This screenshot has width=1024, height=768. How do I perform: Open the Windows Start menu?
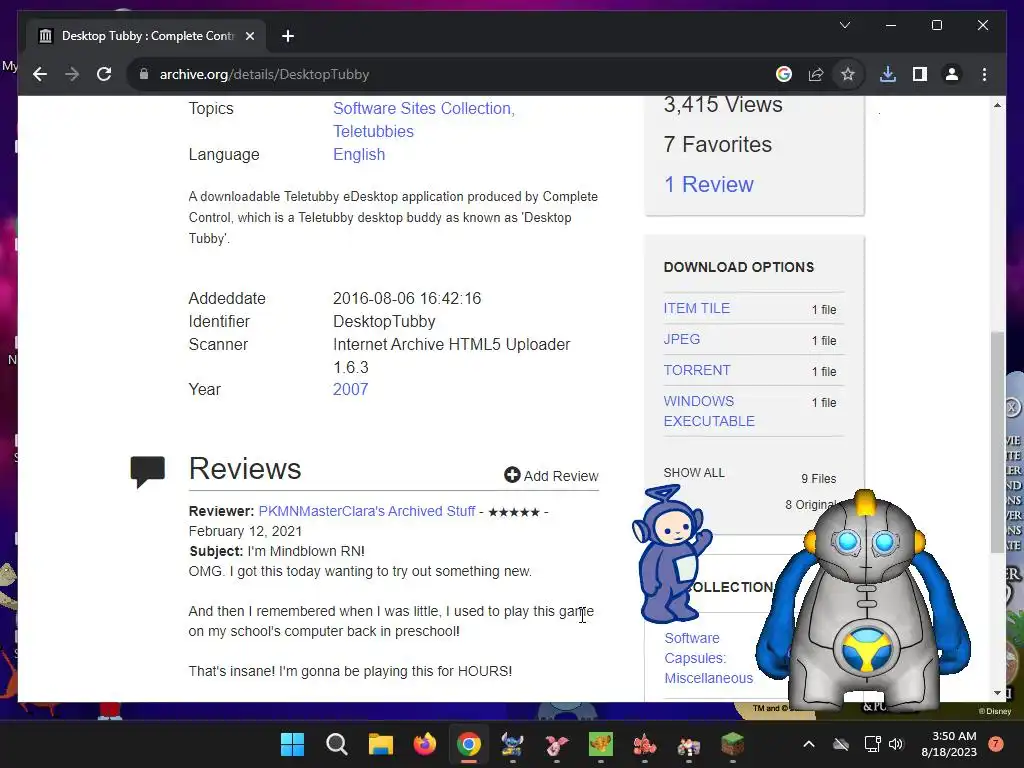292,744
